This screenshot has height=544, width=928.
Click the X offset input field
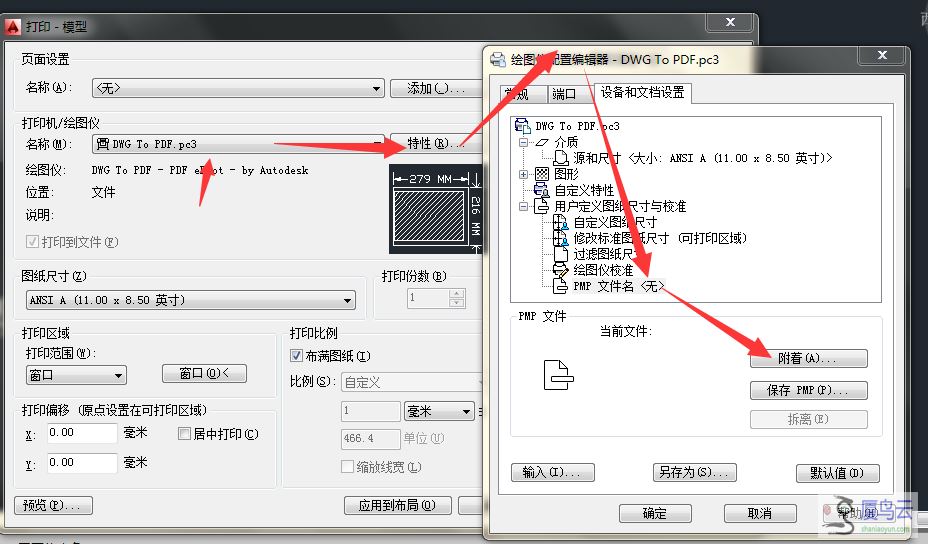[x=82, y=433]
